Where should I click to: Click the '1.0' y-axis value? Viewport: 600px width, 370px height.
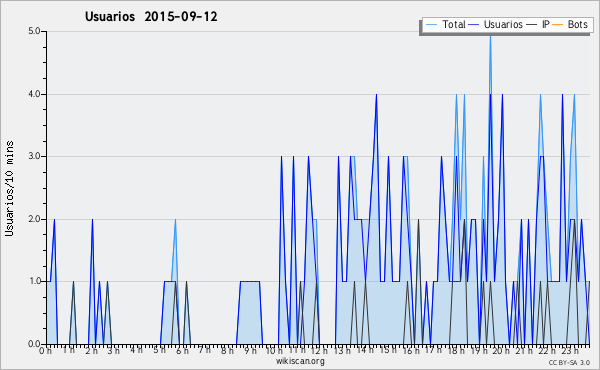tap(34, 282)
